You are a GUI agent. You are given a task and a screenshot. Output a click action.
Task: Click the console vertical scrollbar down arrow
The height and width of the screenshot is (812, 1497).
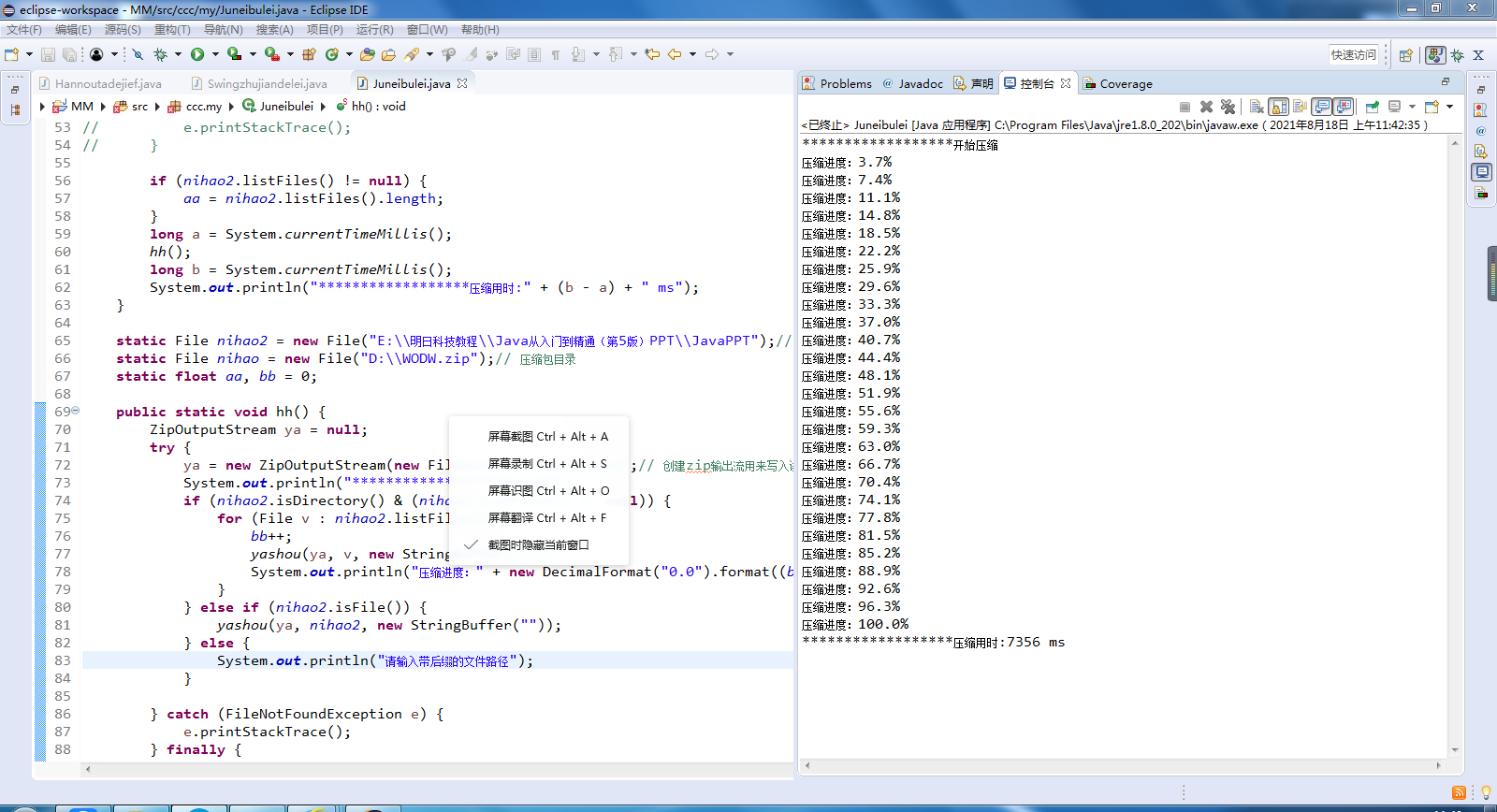tap(1455, 750)
